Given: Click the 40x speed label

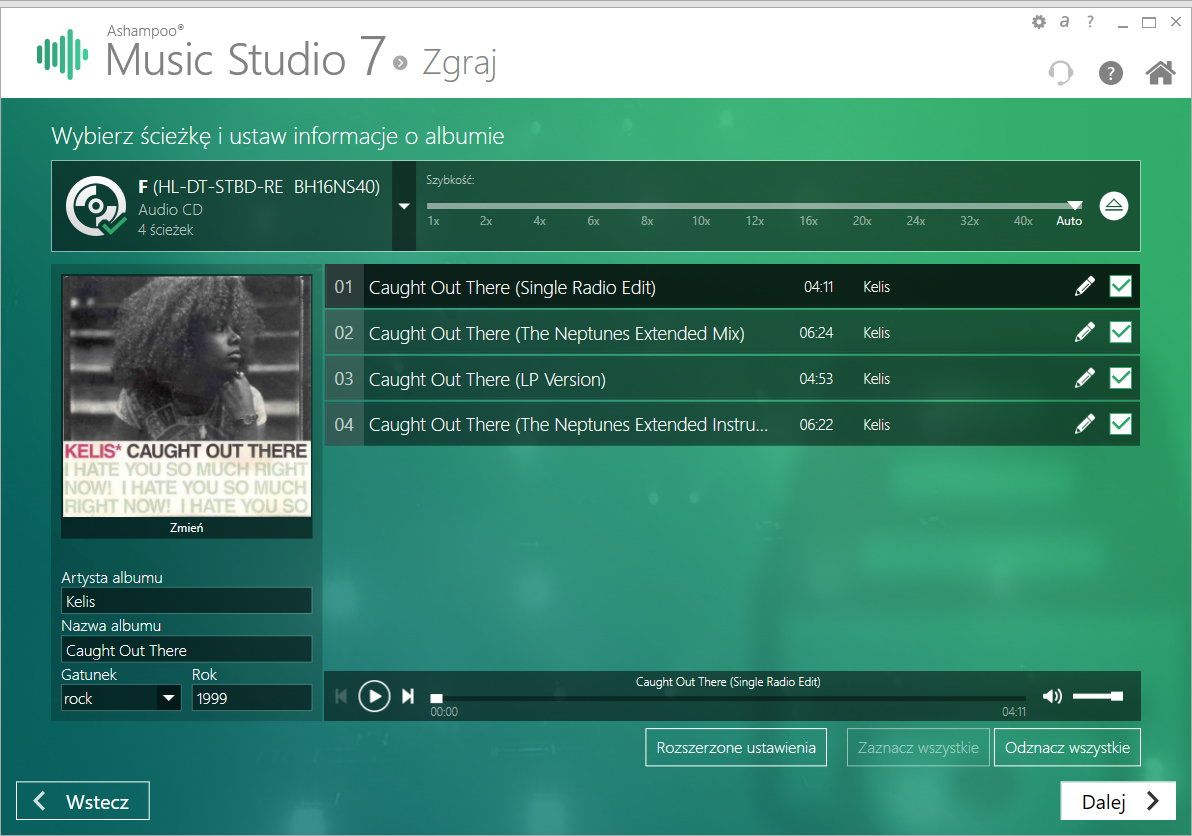Looking at the screenshot, I should click(x=1023, y=221).
